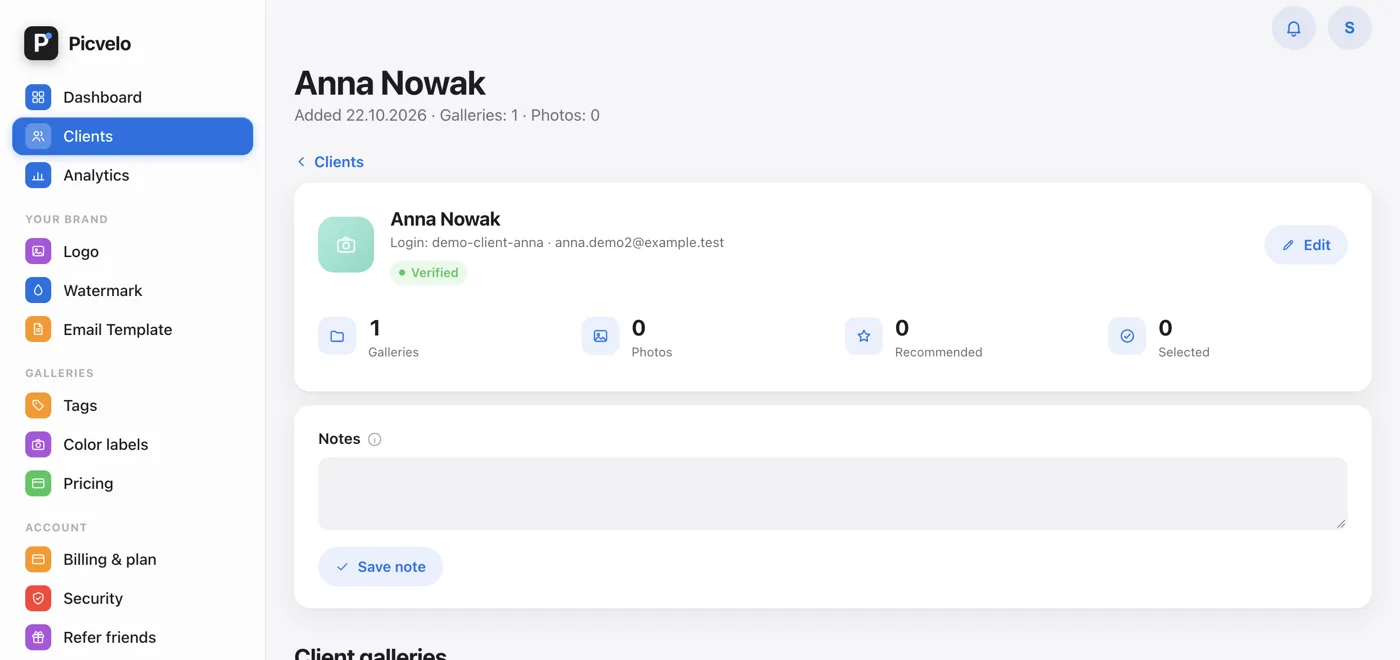
Task: Click the Tags label icon
Action: coord(38,405)
